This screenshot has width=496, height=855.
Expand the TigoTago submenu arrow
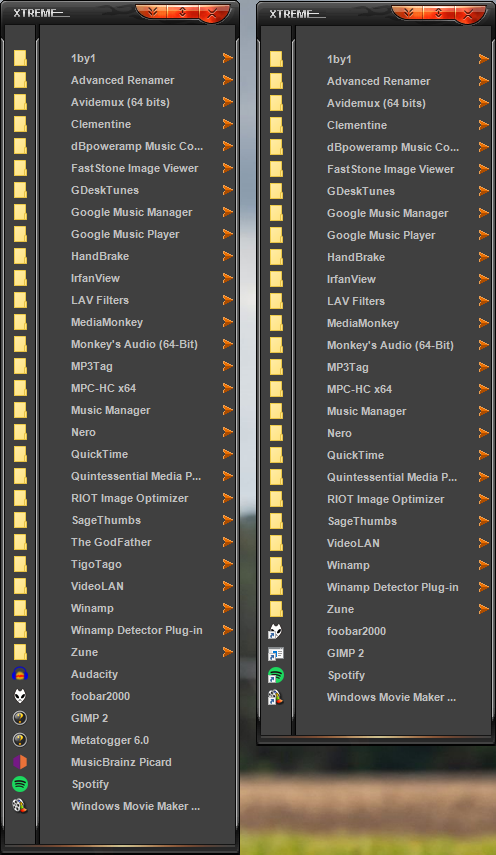point(228,564)
